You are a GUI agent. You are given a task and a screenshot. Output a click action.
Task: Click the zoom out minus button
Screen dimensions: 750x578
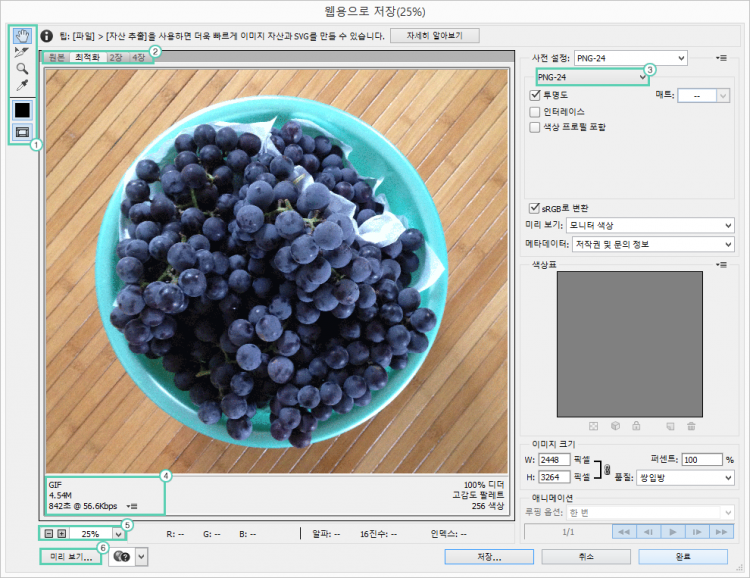[x=48, y=534]
